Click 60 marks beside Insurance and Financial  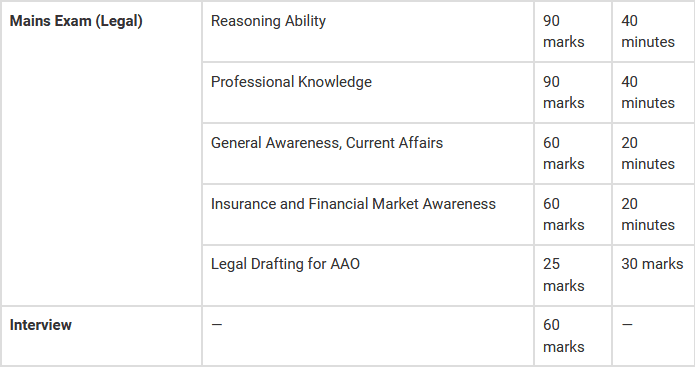pos(563,214)
